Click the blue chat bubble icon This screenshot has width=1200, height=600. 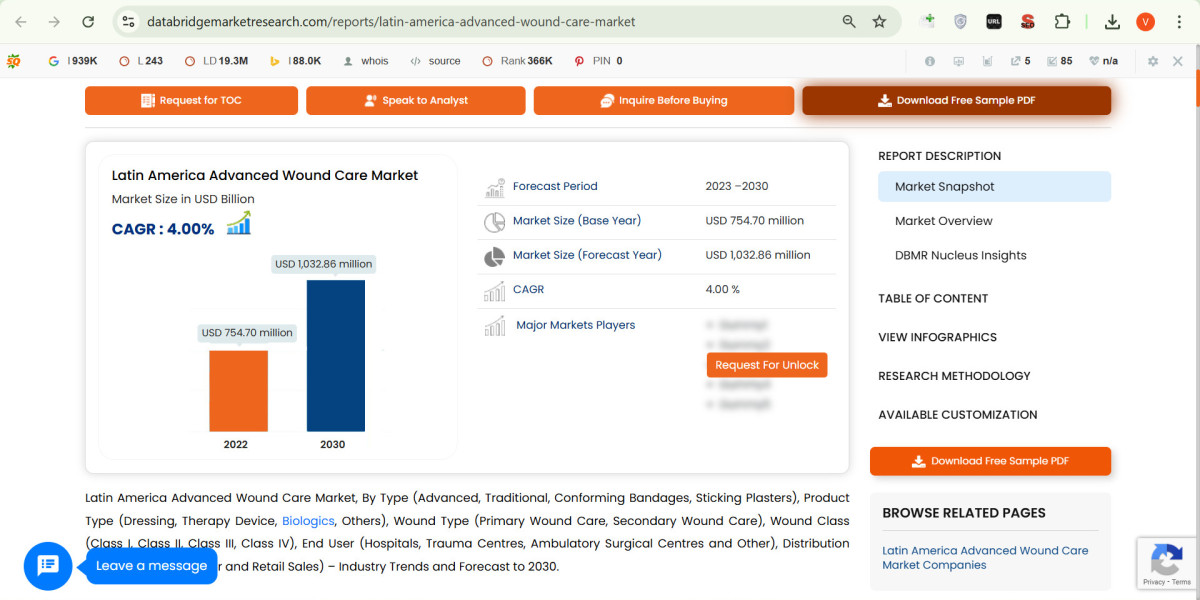click(48, 566)
